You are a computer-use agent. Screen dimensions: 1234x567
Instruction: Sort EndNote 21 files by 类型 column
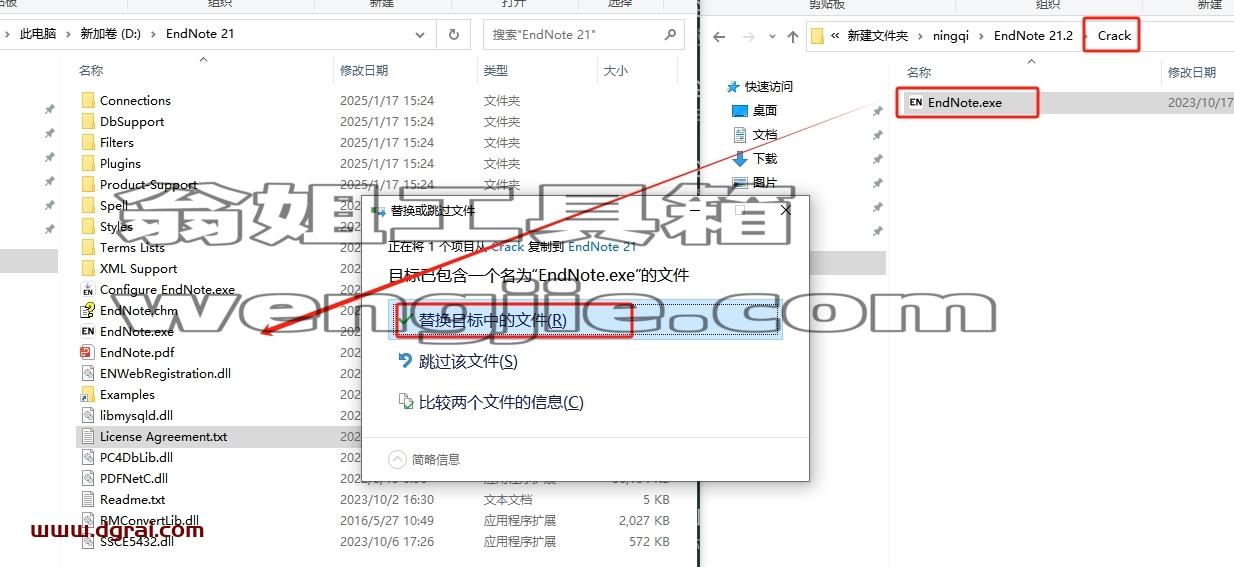coord(496,71)
